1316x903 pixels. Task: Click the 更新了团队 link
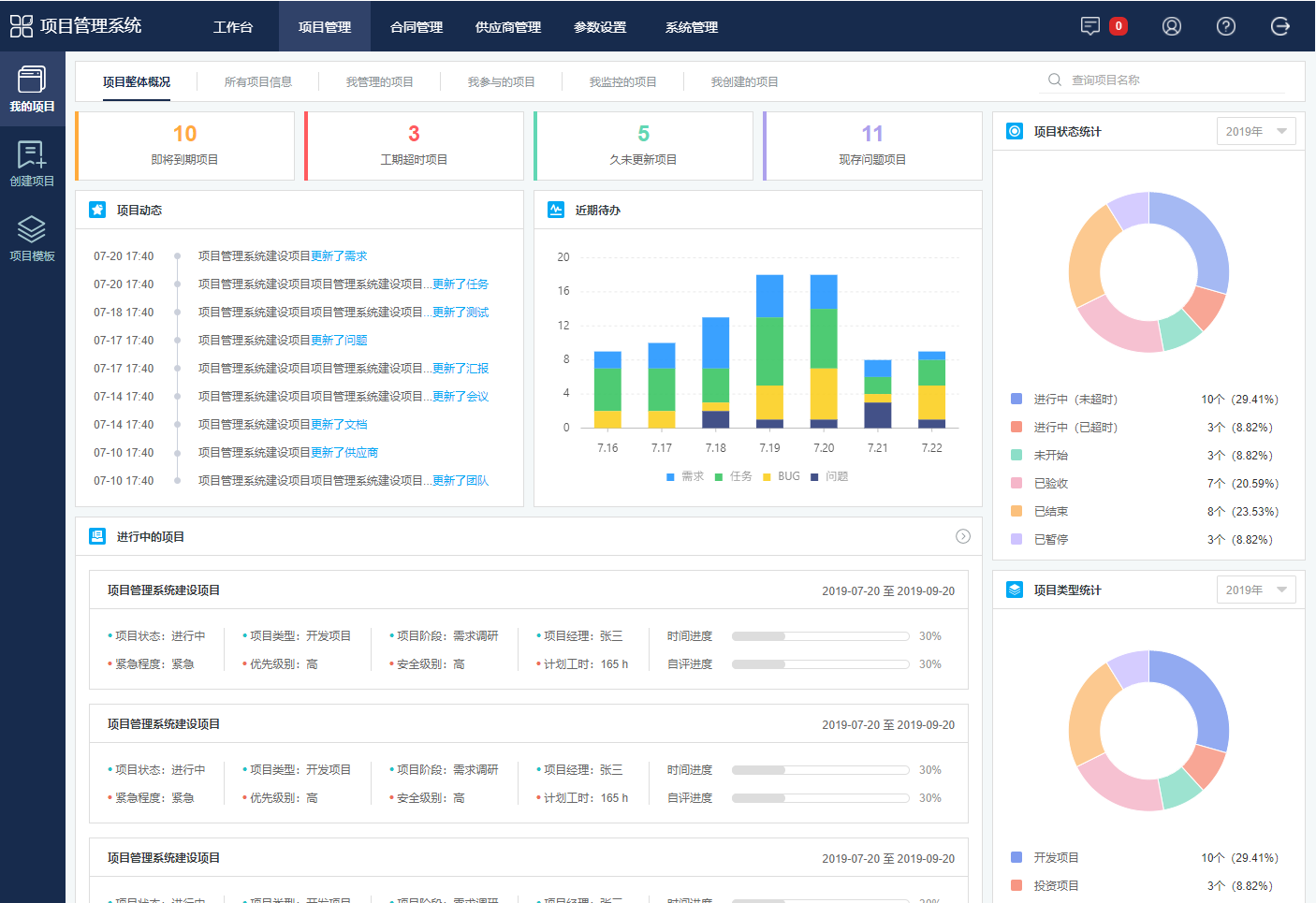point(461,480)
